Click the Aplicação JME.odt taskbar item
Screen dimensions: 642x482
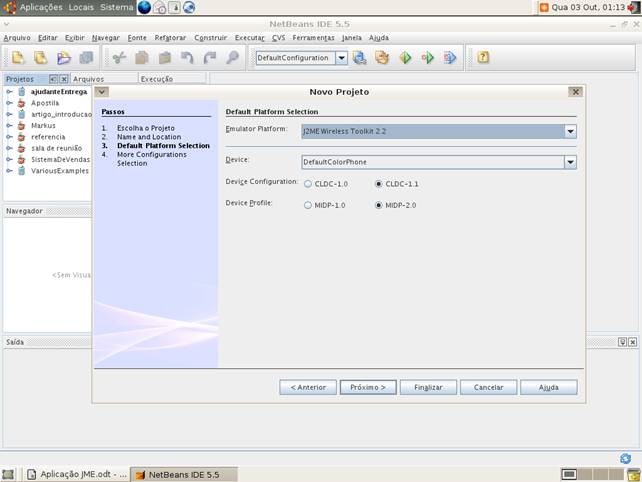pyautogui.click(x=76, y=474)
